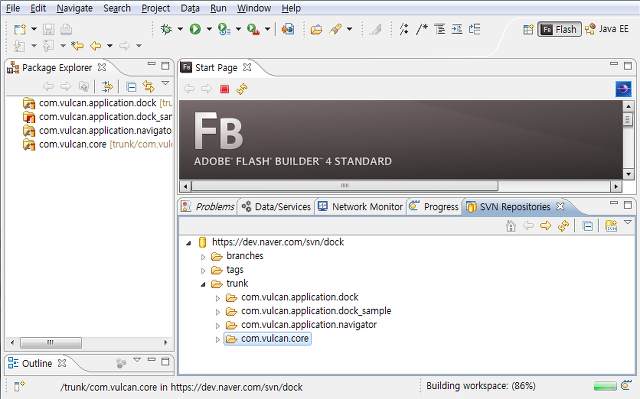Refresh the Start Page browser
The image size is (640, 399).
242,89
